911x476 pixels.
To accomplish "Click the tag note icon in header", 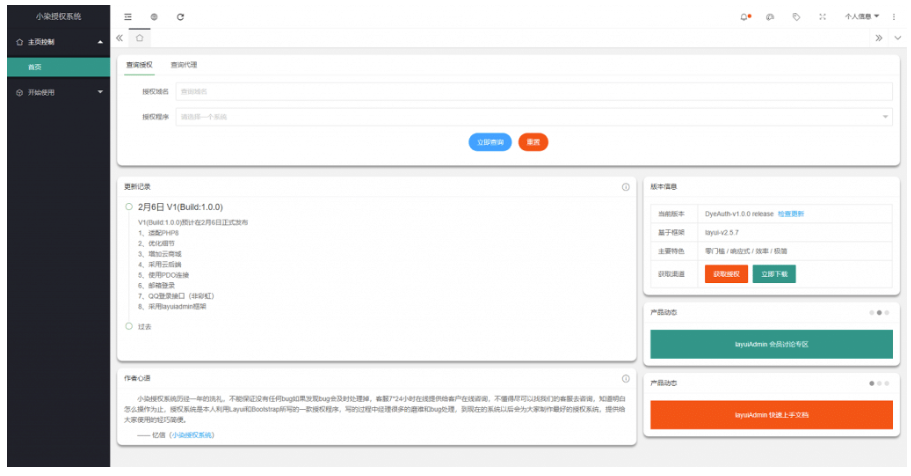I will (x=796, y=17).
